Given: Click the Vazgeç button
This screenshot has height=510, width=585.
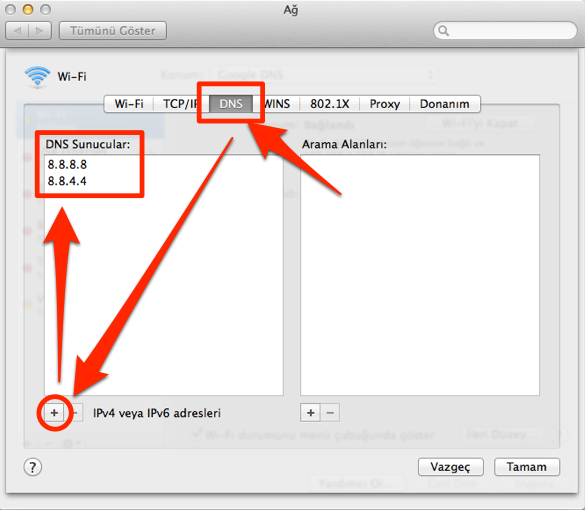Looking at the screenshot, I should point(451,467).
